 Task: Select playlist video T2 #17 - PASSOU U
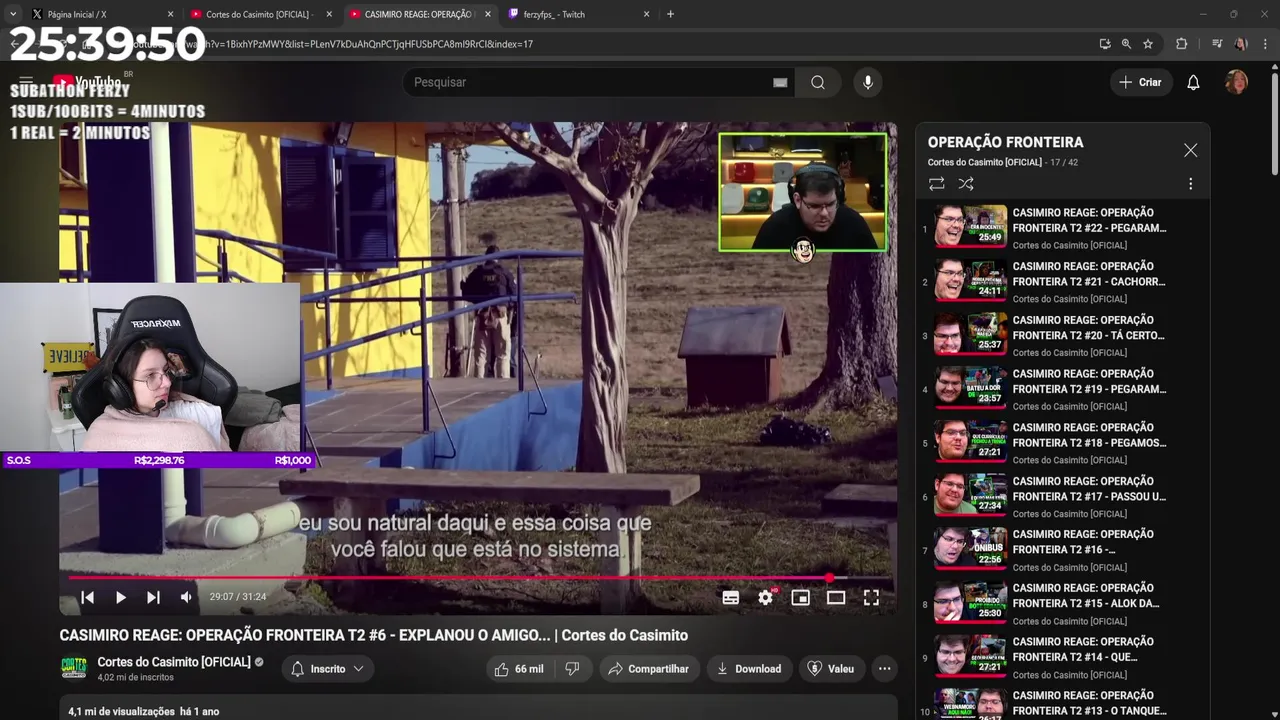point(1063,497)
